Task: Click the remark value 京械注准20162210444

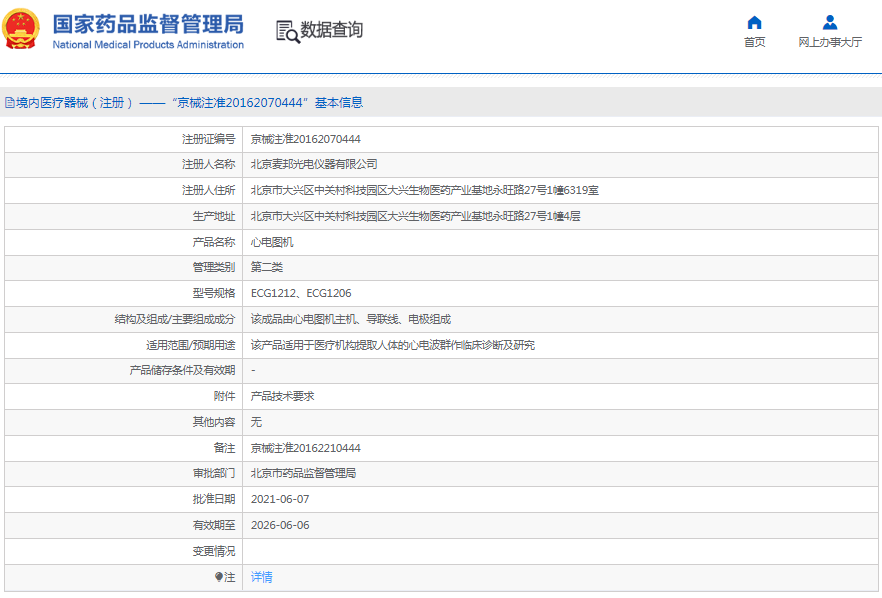Action: coord(305,448)
